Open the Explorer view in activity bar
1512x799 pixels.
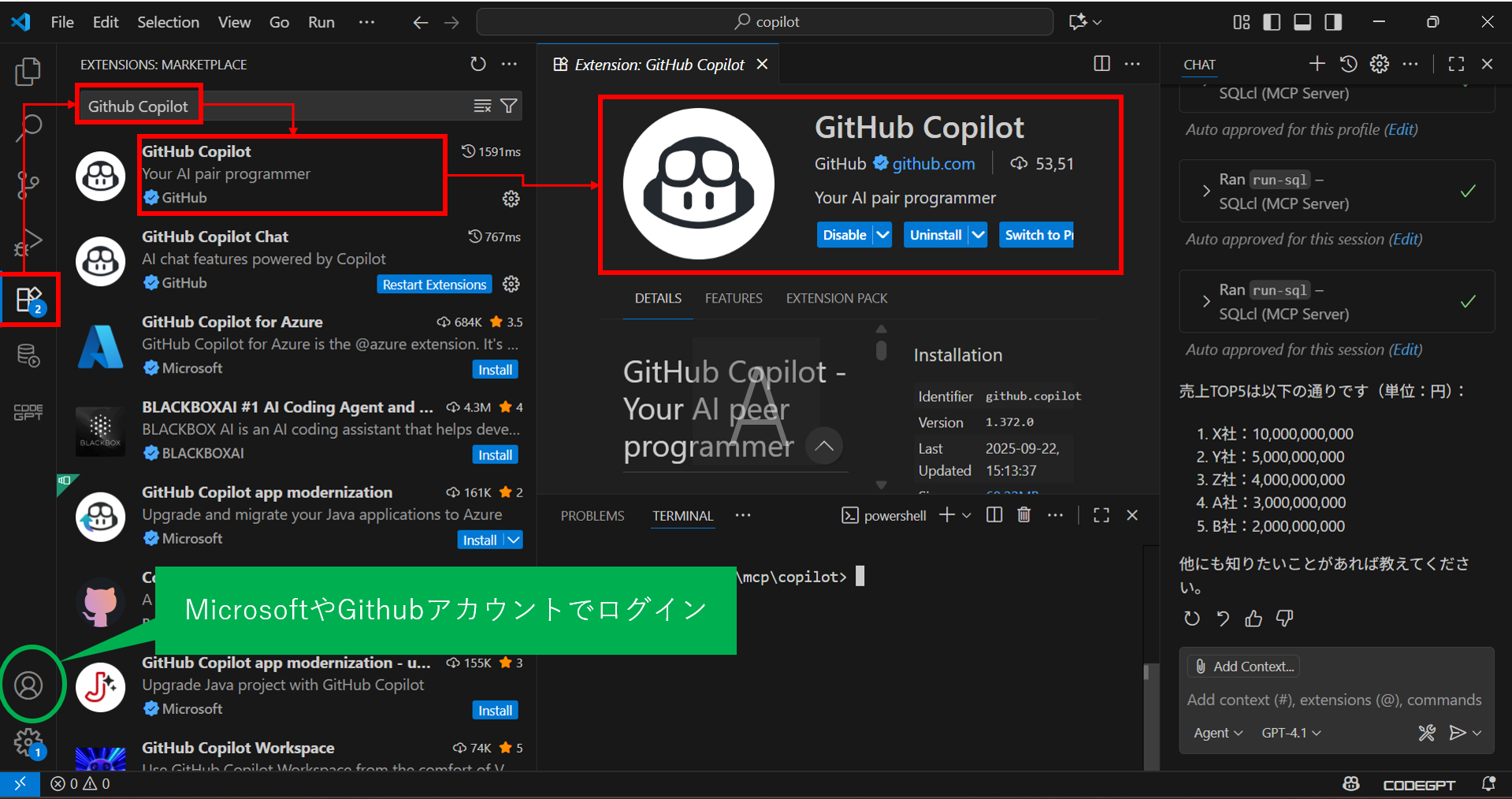28,72
